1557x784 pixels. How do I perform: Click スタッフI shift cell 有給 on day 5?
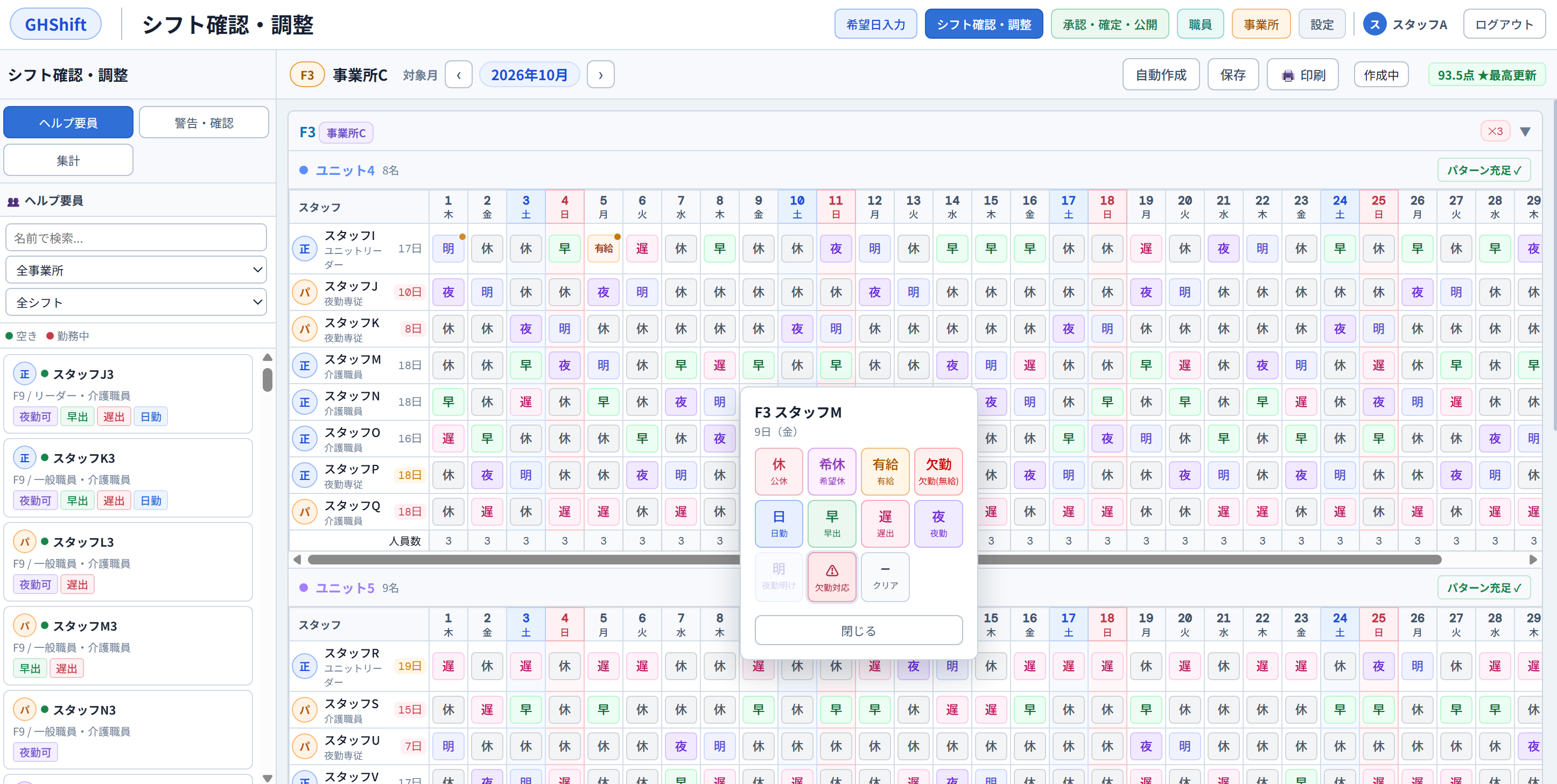coord(603,249)
